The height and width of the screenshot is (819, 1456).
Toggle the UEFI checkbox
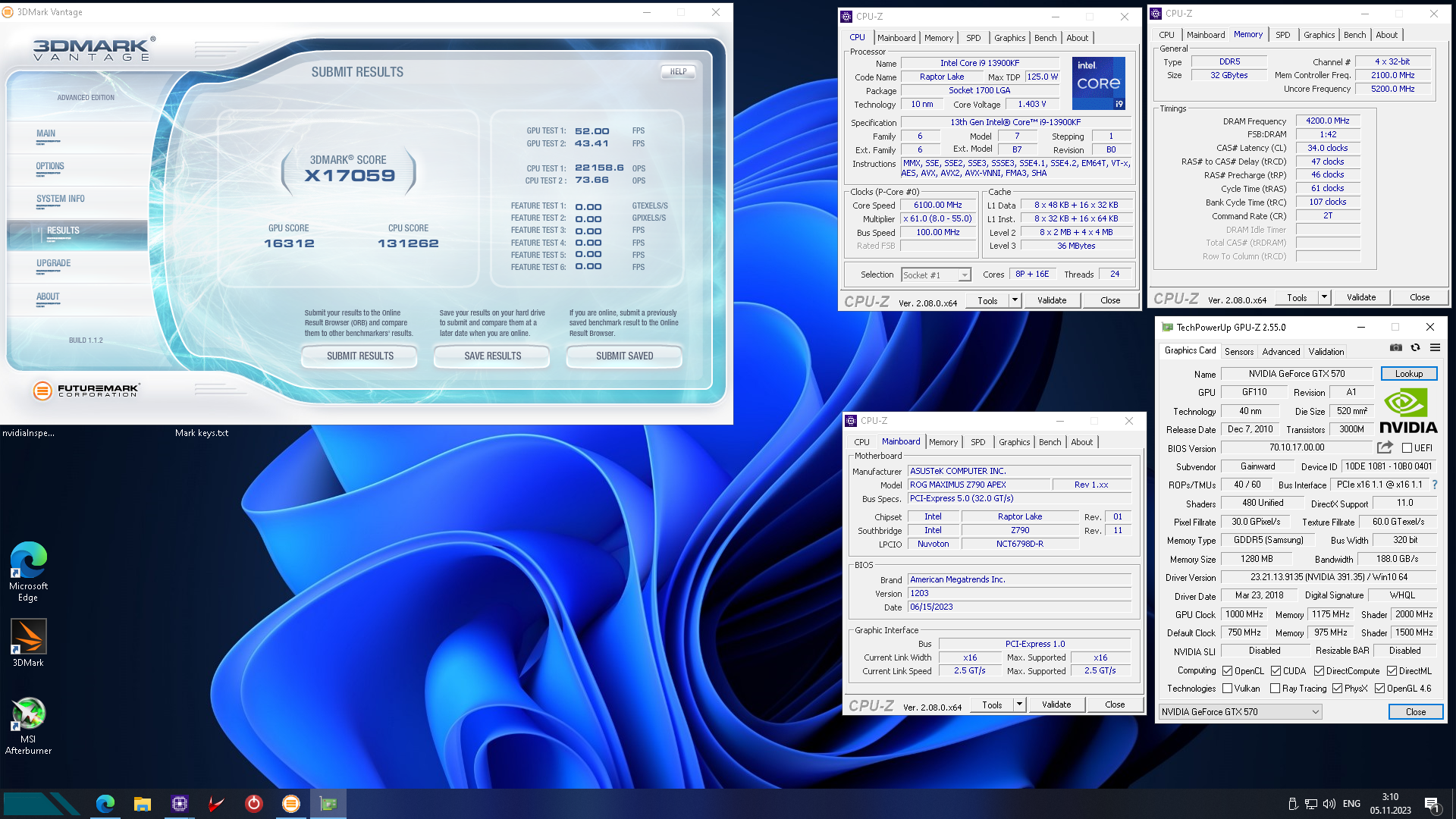1407,448
